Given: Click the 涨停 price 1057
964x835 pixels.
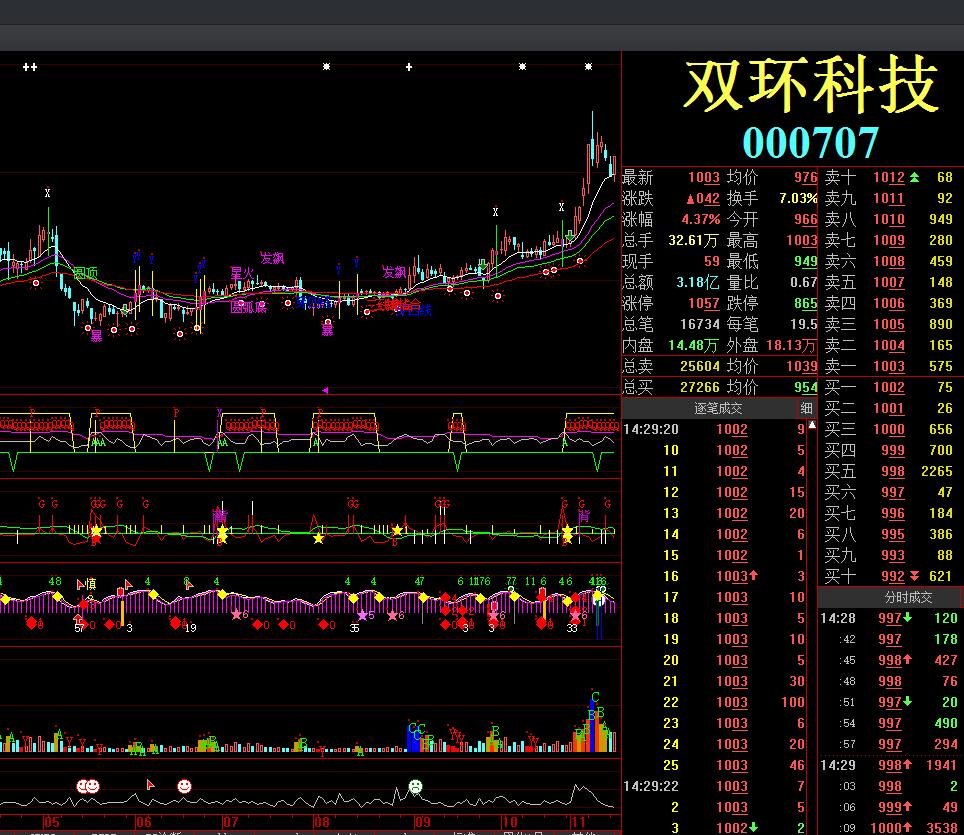Looking at the screenshot, I should tap(703, 303).
